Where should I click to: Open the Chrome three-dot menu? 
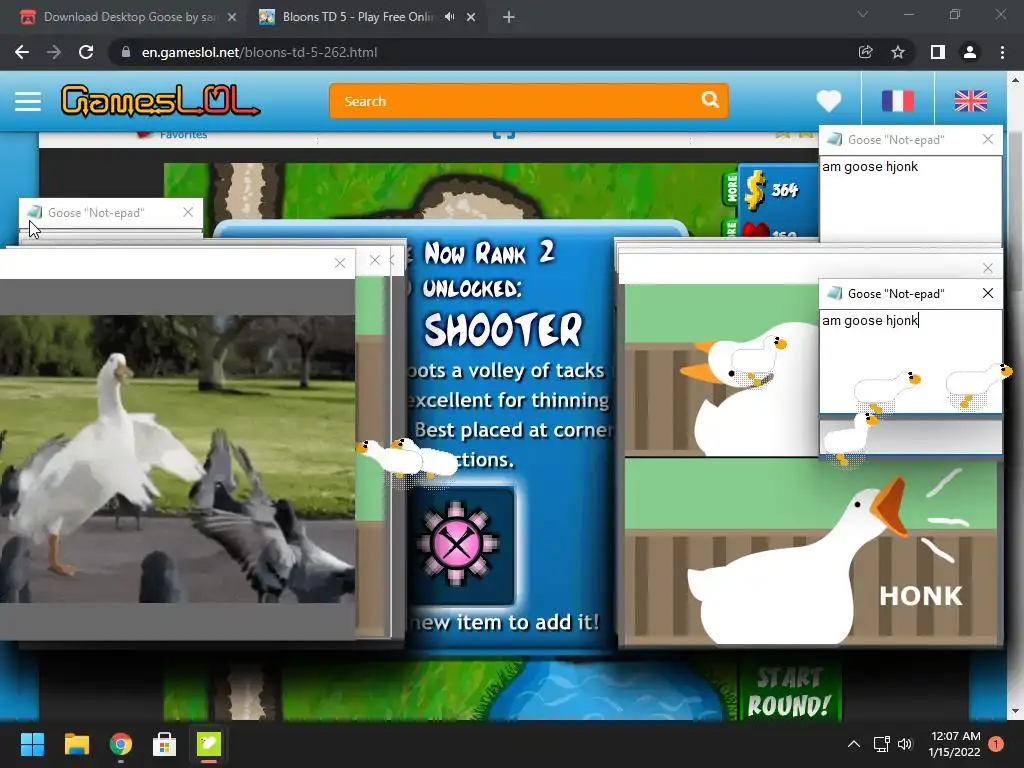[x=1002, y=52]
